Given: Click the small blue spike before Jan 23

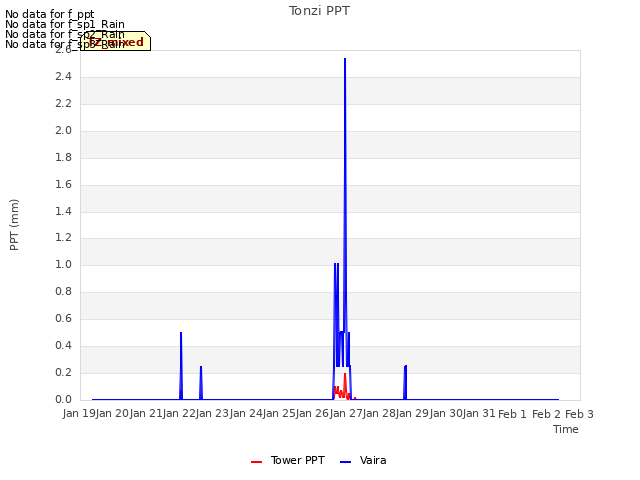Looking at the screenshot, I should 201,367.
